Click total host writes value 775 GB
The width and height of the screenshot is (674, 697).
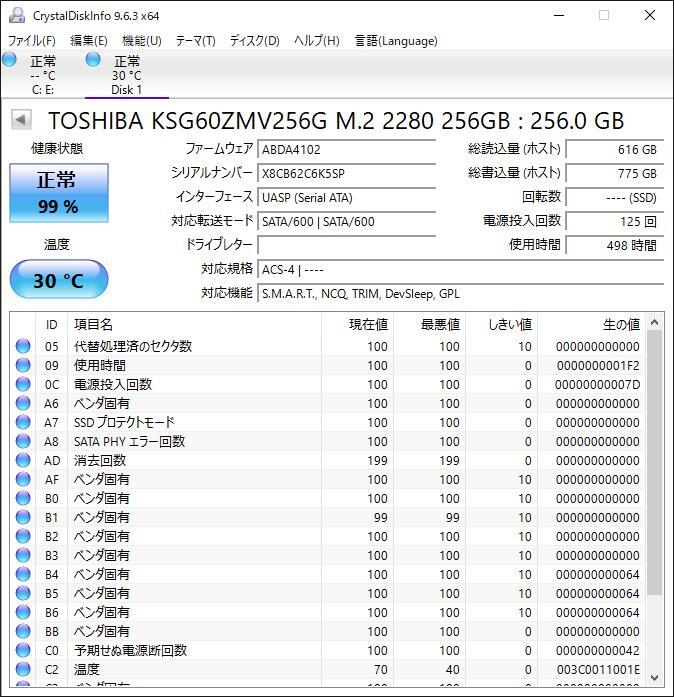614,173
